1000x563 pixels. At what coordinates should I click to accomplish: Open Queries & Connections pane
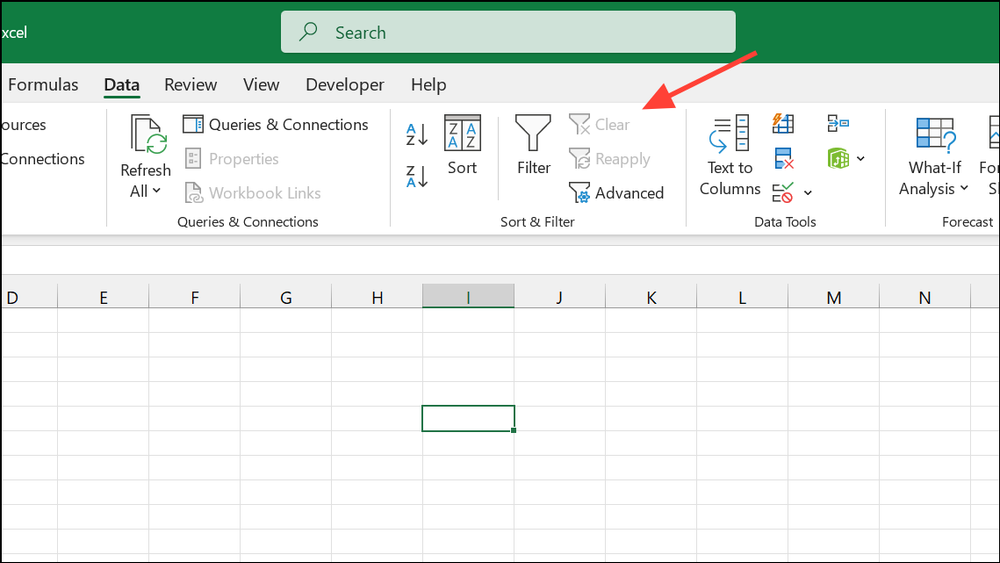[276, 124]
